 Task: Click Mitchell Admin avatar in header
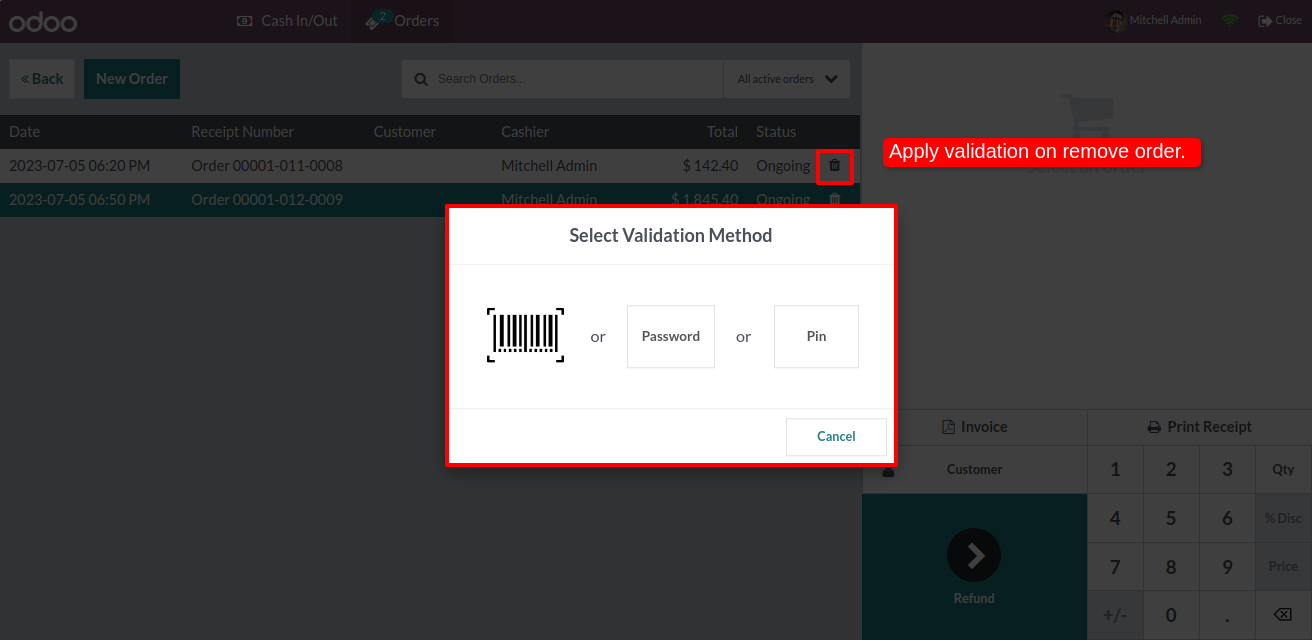(1116, 21)
